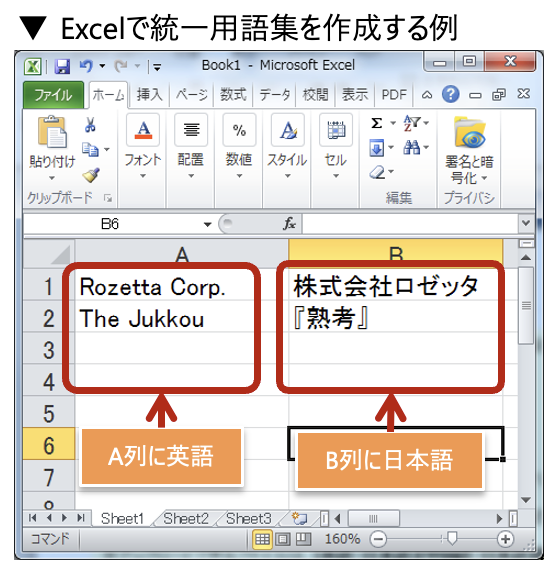Viewport: 559px width, 574px height.
Task: Switch to the 数式 ribbon tab
Action: click(x=233, y=95)
